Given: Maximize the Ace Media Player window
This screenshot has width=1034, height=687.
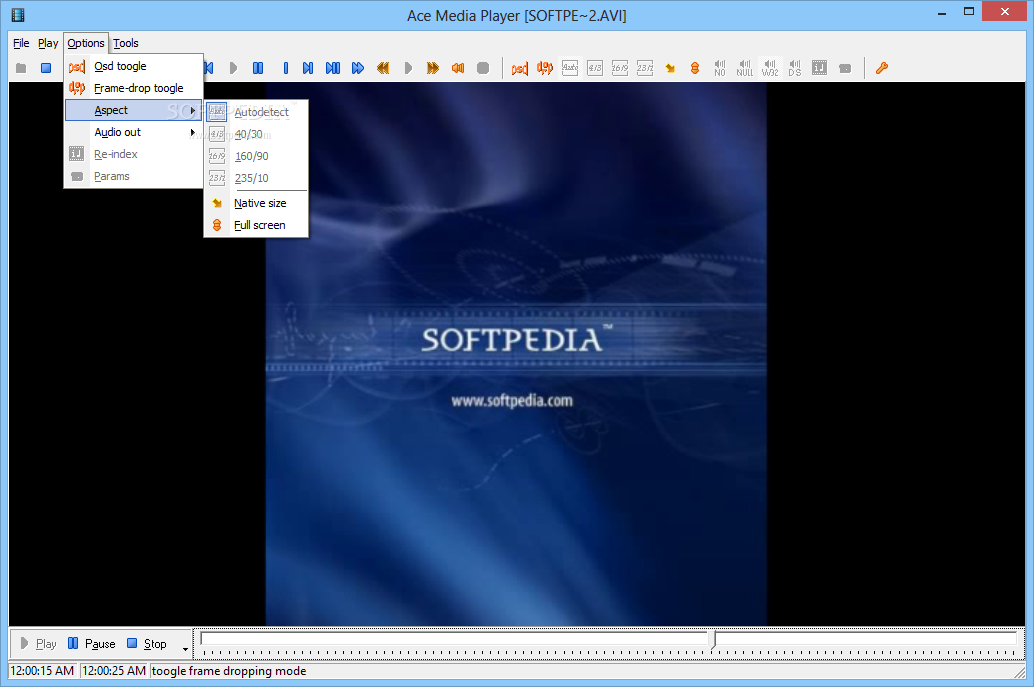Looking at the screenshot, I should [969, 11].
